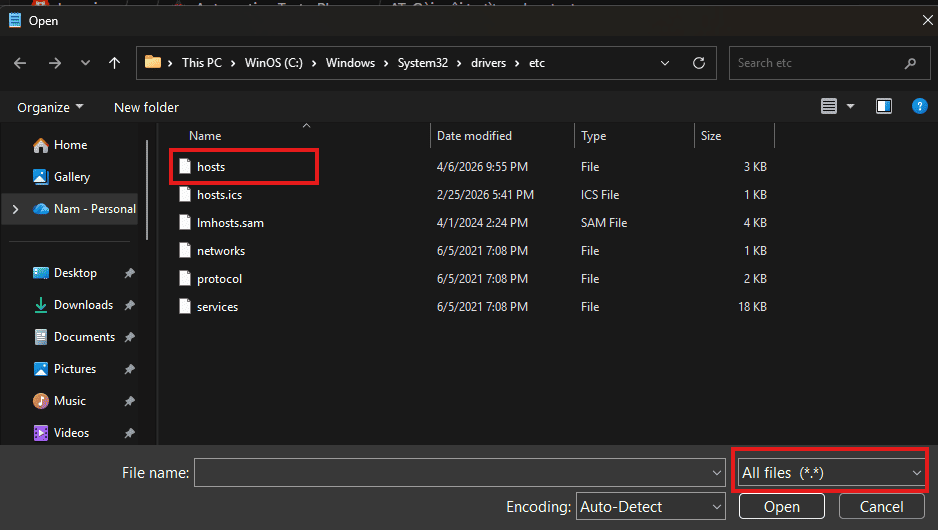The image size is (938, 530).
Task: Click the lmhosts.sam file icon
Action: tap(185, 223)
